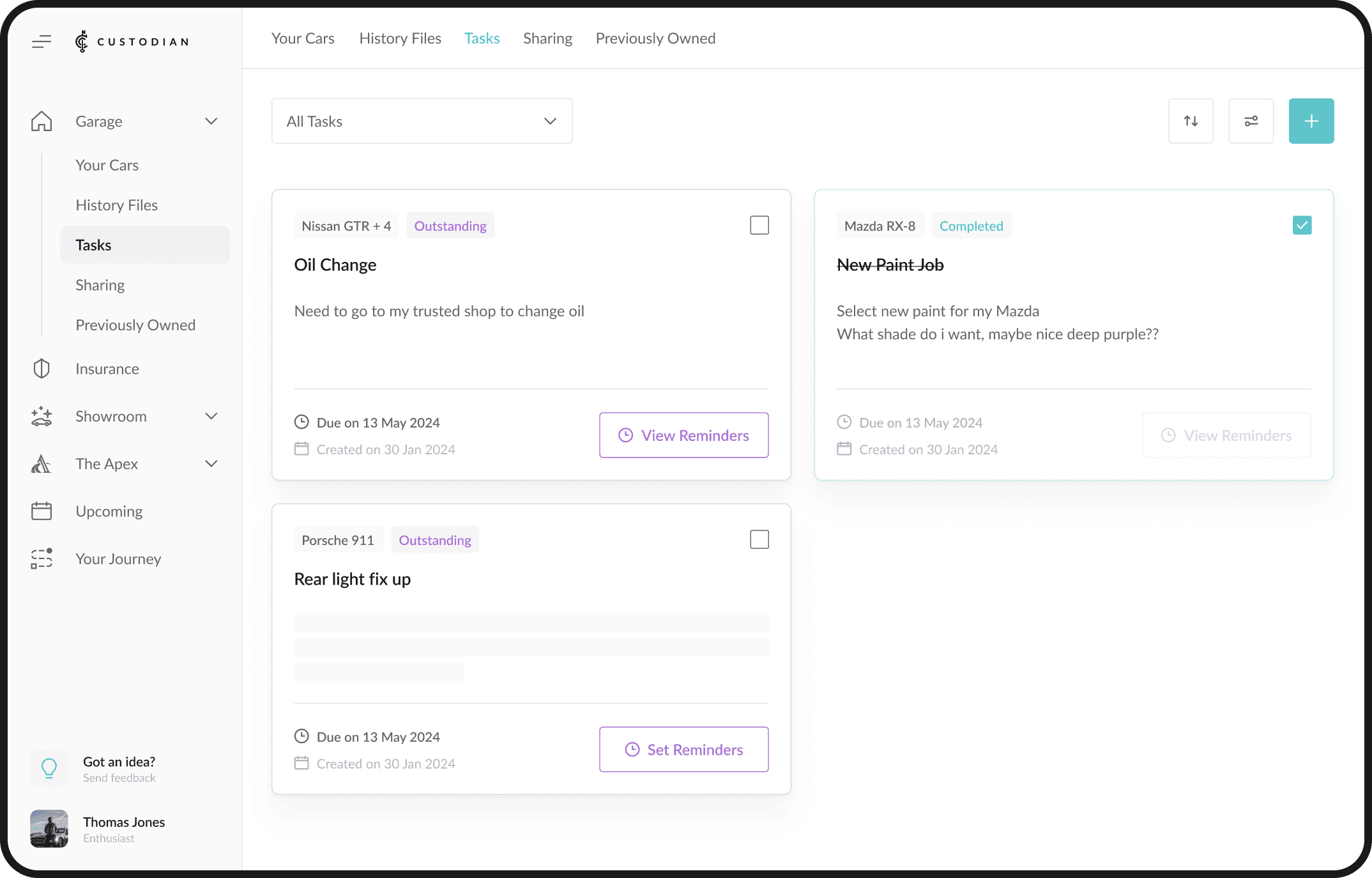Screen dimensions: 1372x878
Task: Expand the Showroom section chevron
Action: [211, 416]
